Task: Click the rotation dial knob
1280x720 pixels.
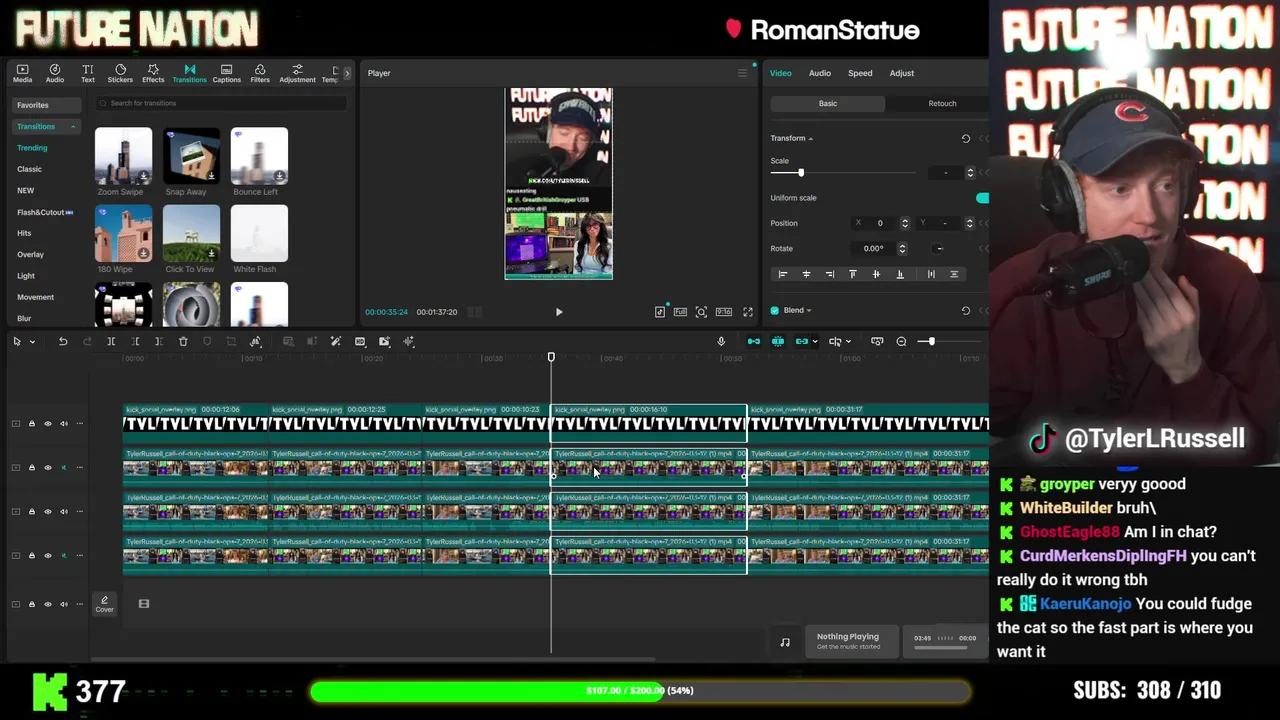Action: coord(938,249)
